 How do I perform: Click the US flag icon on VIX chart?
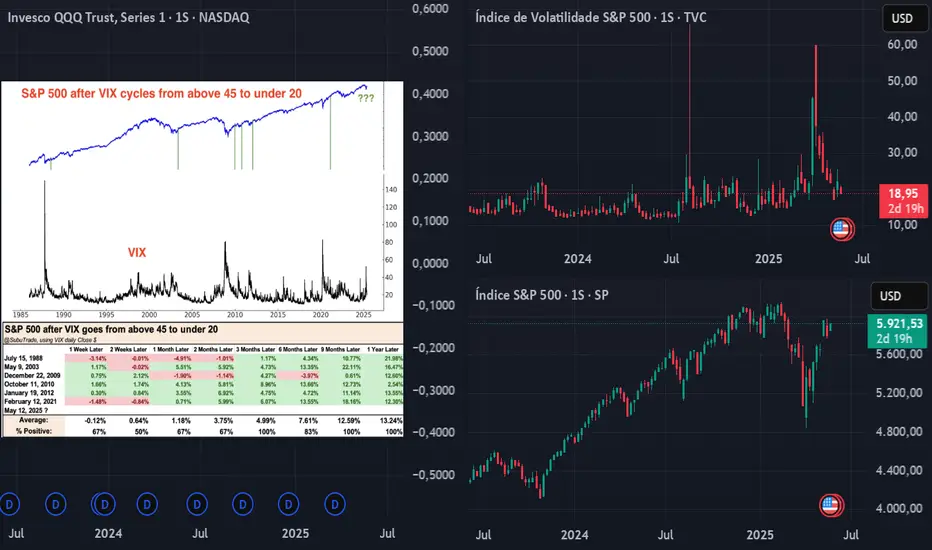tap(843, 230)
